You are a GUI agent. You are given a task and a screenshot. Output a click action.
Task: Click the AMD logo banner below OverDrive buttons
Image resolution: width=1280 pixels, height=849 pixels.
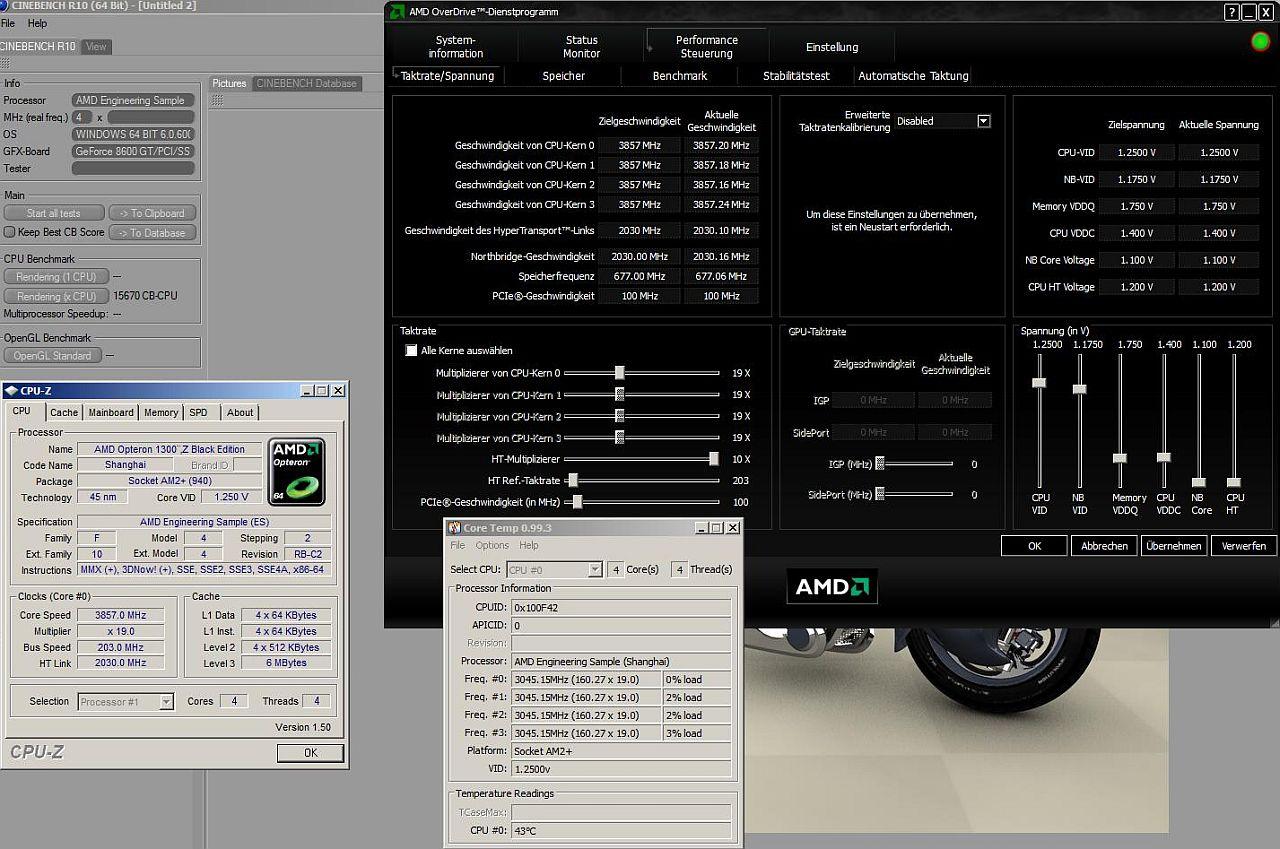point(832,587)
